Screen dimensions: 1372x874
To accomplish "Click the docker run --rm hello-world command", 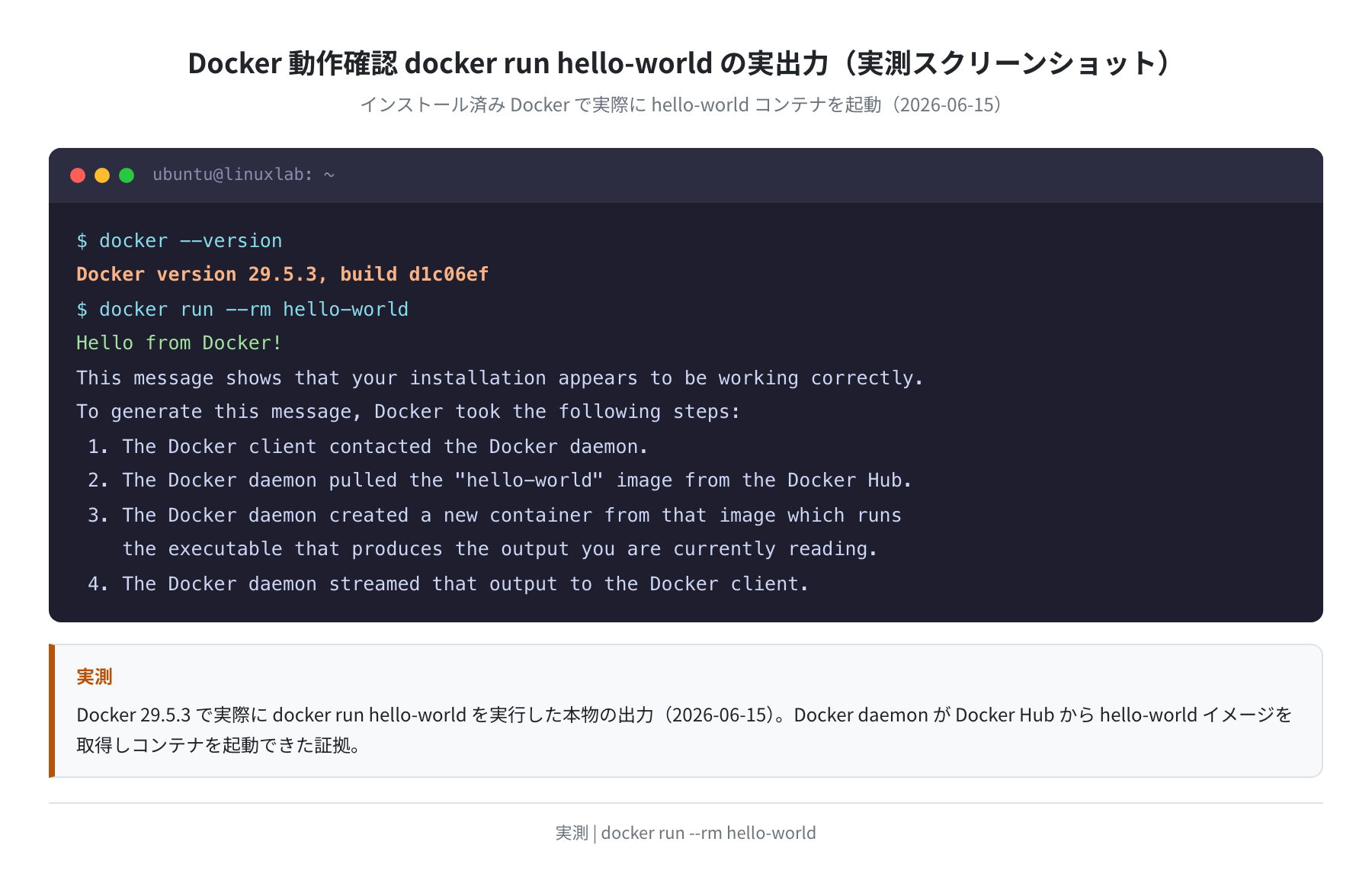I will 242,310.
